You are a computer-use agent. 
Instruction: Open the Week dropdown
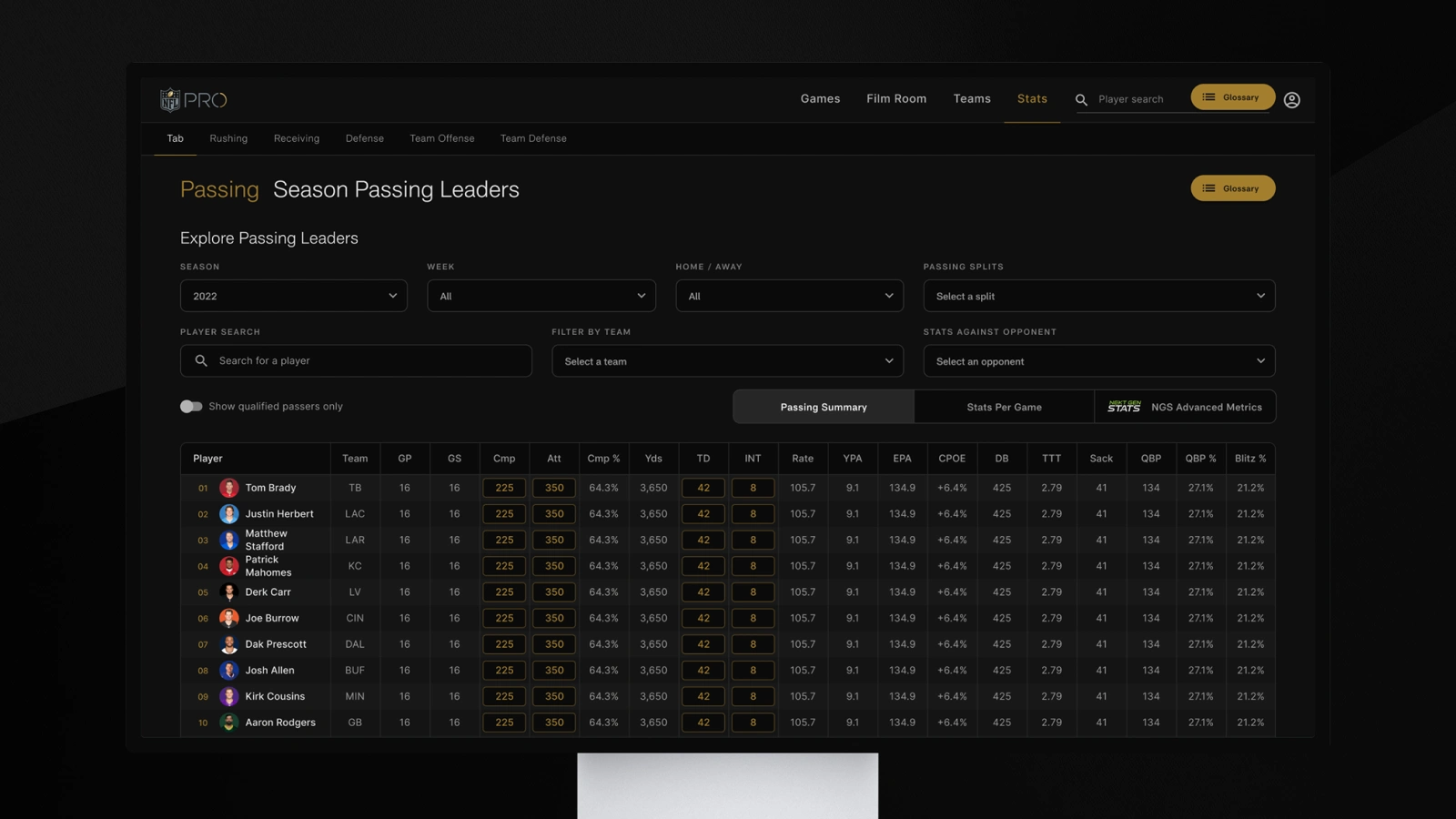[x=541, y=296]
